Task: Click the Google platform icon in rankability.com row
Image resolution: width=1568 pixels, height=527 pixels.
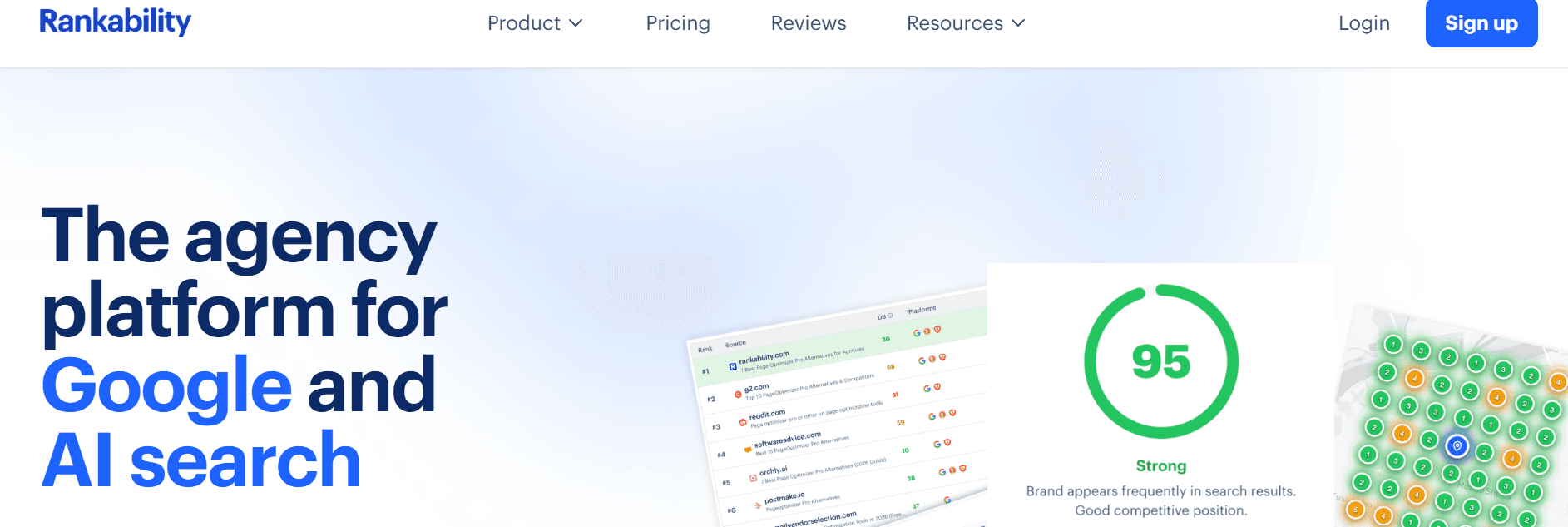Action: [x=917, y=333]
